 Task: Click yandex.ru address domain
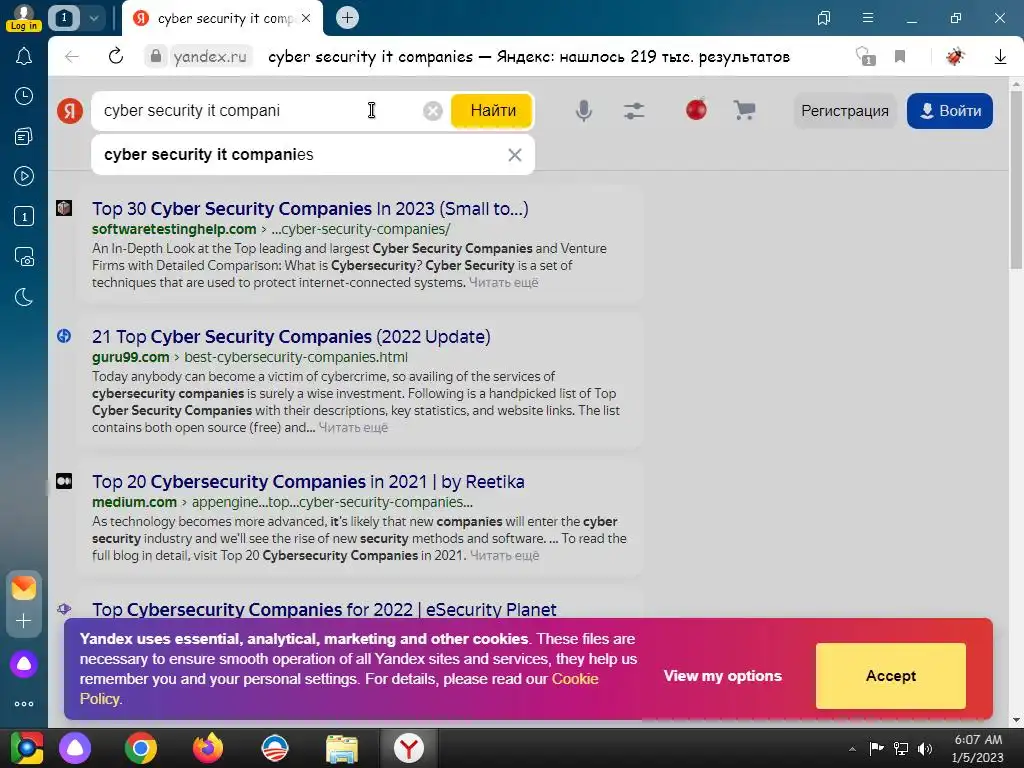coord(210,57)
